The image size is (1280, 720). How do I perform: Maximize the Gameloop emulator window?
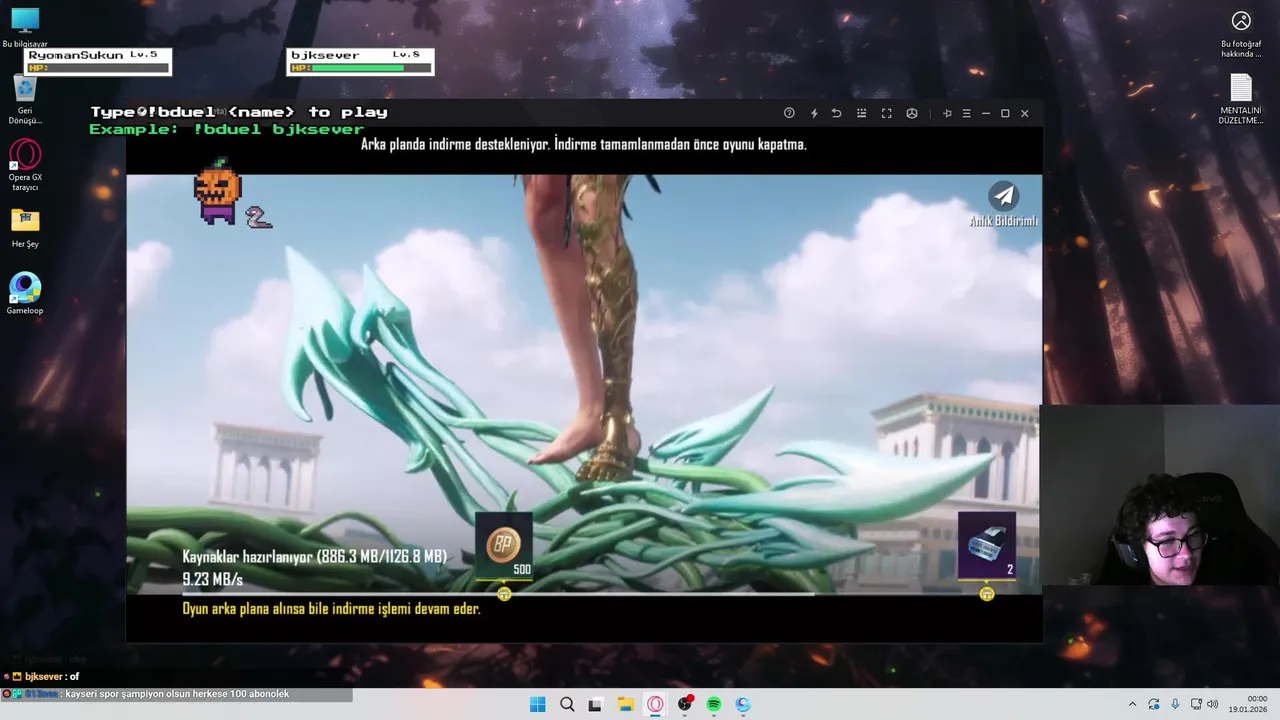click(x=1005, y=113)
